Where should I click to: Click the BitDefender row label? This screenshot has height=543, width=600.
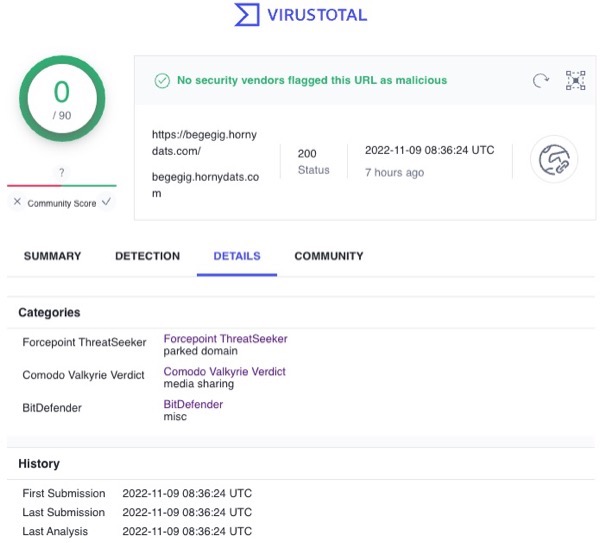(x=52, y=408)
